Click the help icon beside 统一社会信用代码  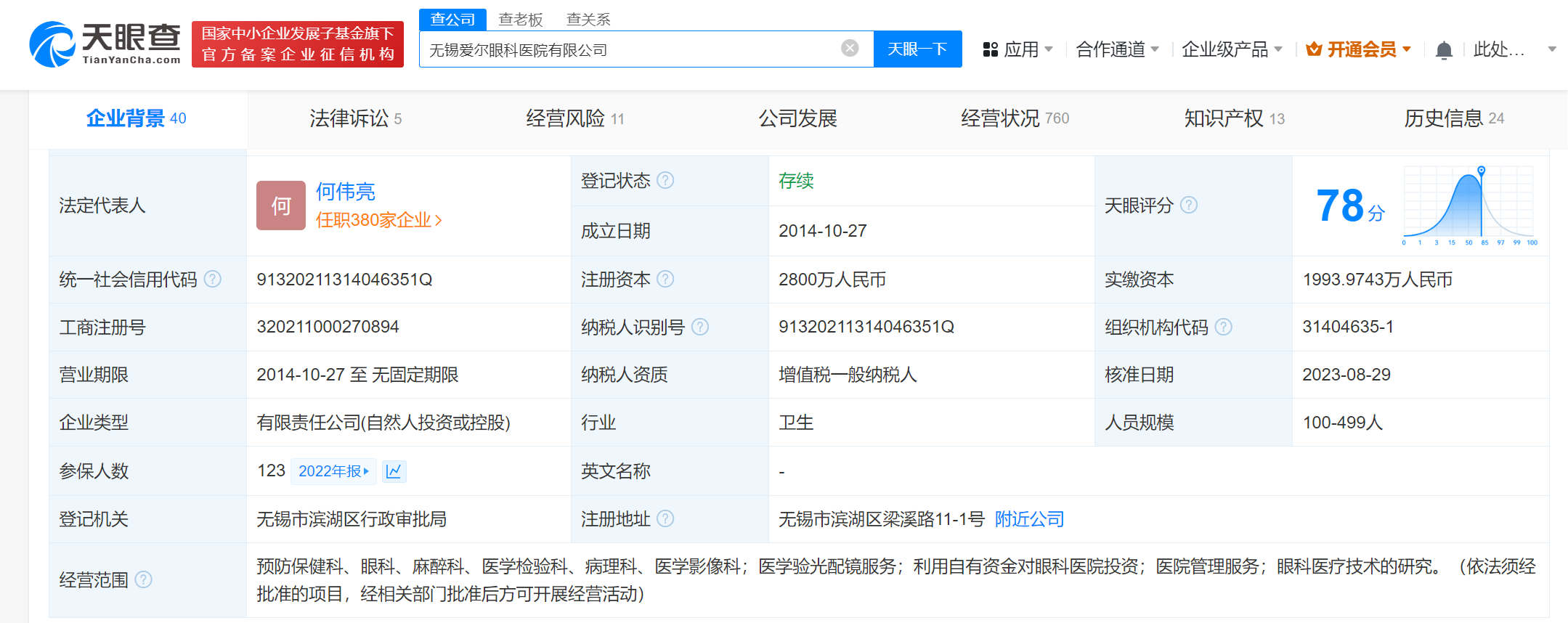pyautogui.click(x=213, y=279)
